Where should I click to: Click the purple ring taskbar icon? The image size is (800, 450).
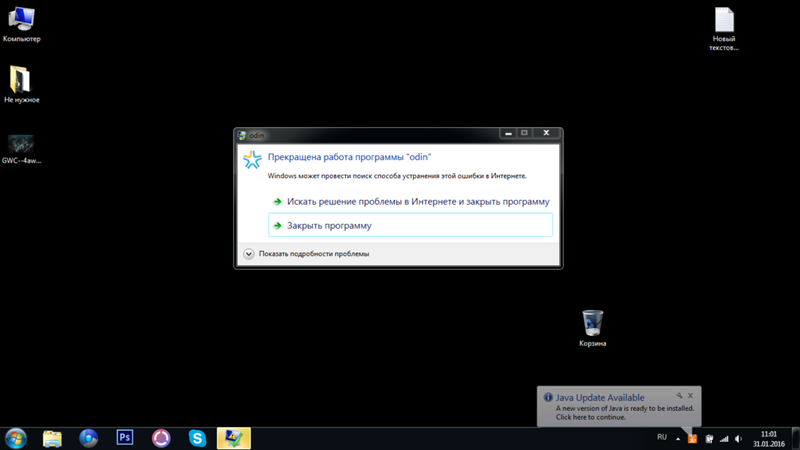pos(161,438)
